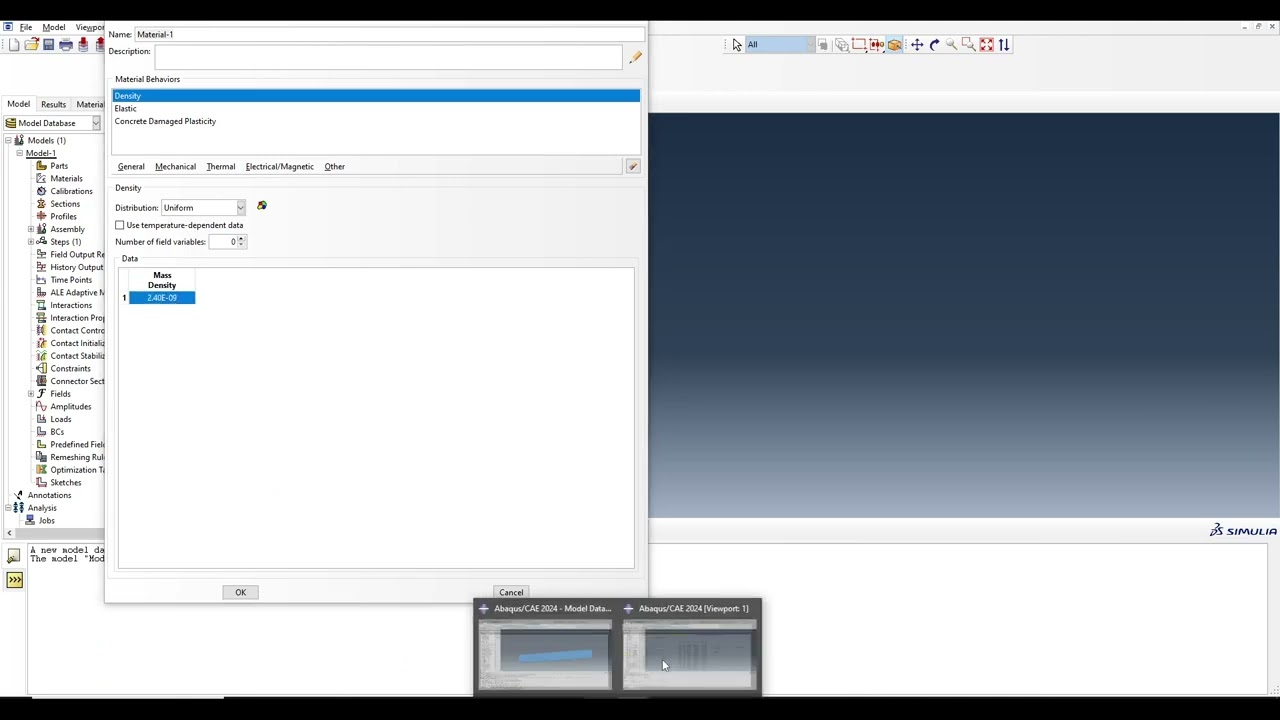Click the Save Model Database icon
Screen dimensions: 1280x720
click(48, 45)
